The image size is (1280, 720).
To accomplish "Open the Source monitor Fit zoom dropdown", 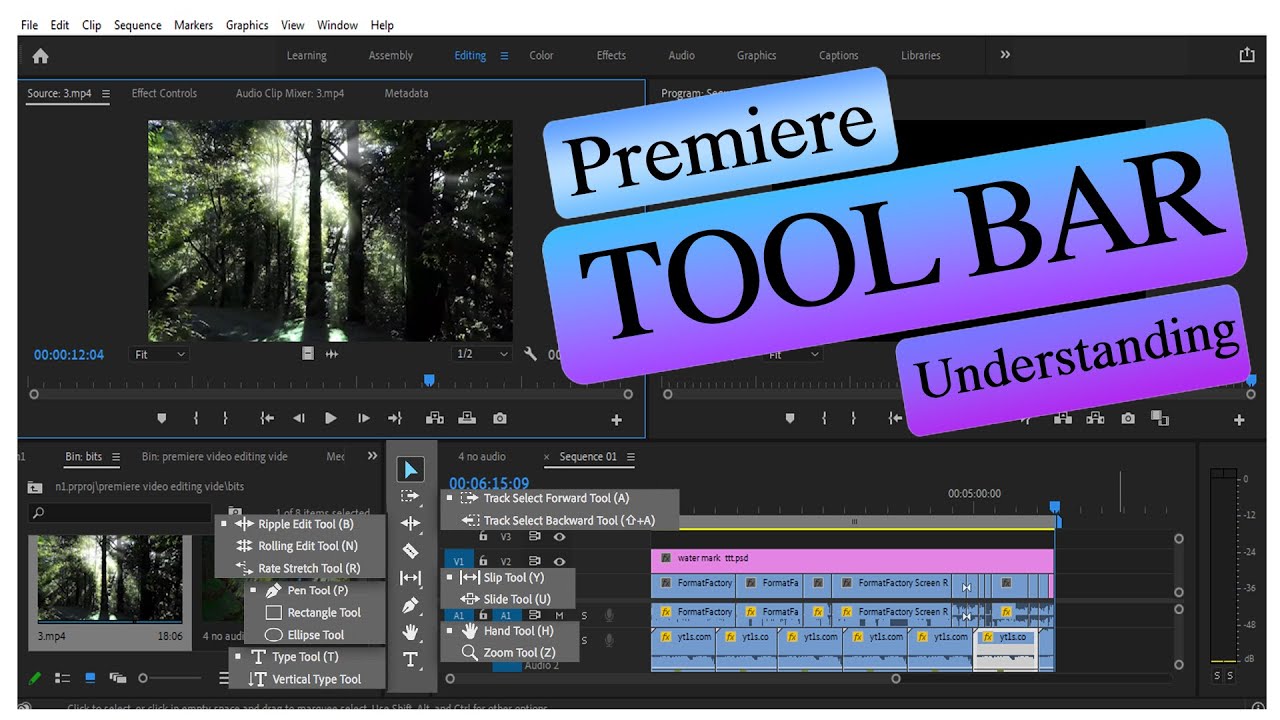I will click(x=160, y=354).
